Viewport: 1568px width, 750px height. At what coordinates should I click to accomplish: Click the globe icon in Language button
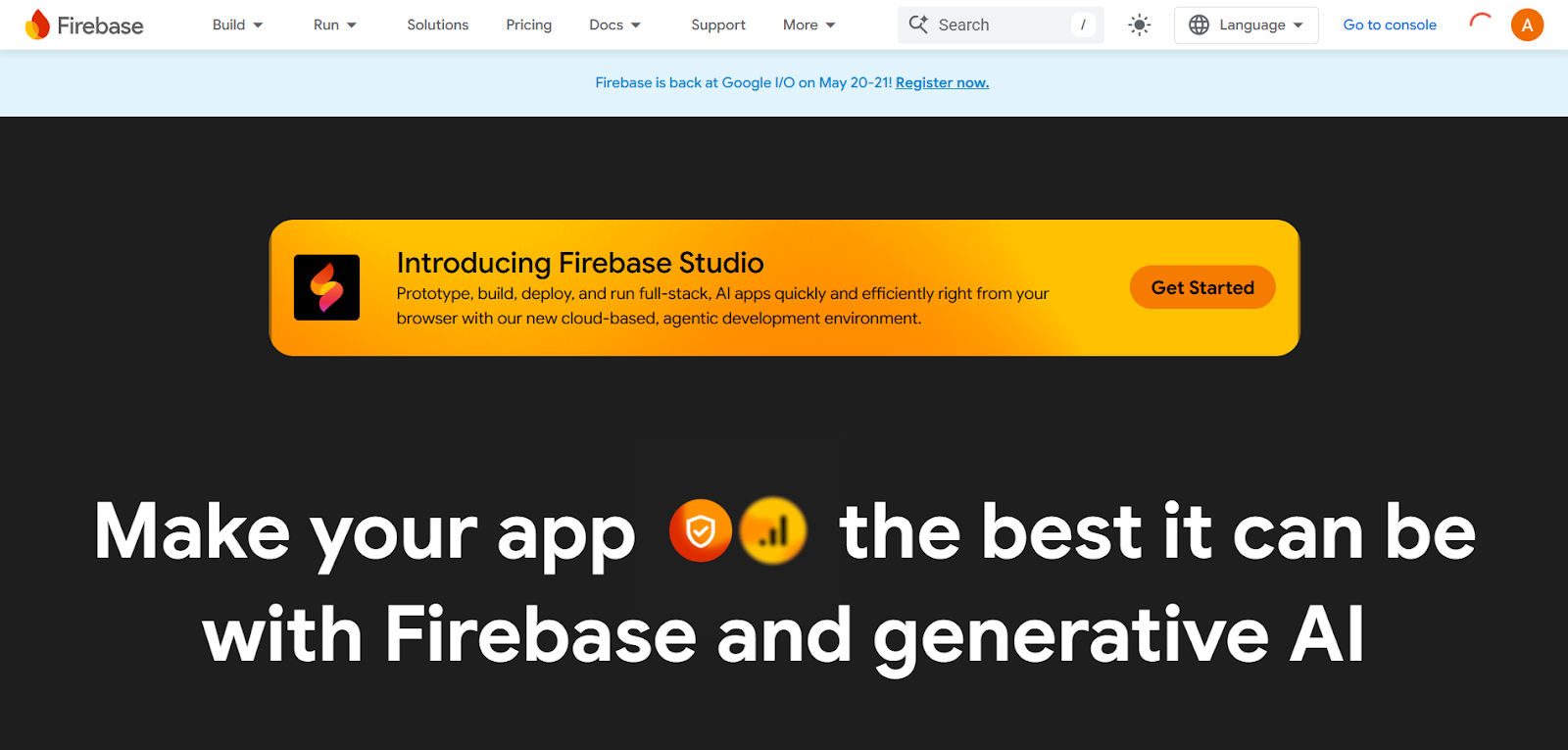(x=1199, y=25)
